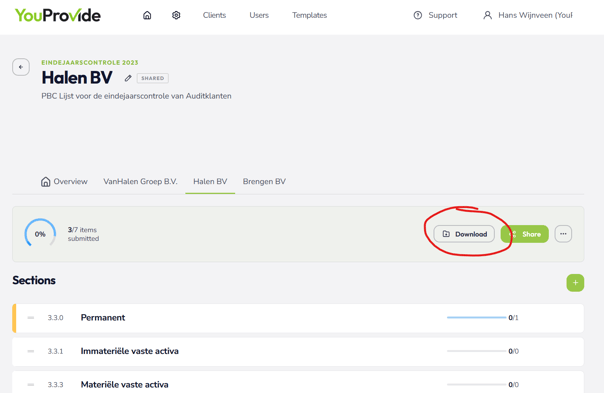
Task: Open Templates in the top menu
Action: [309, 15]
